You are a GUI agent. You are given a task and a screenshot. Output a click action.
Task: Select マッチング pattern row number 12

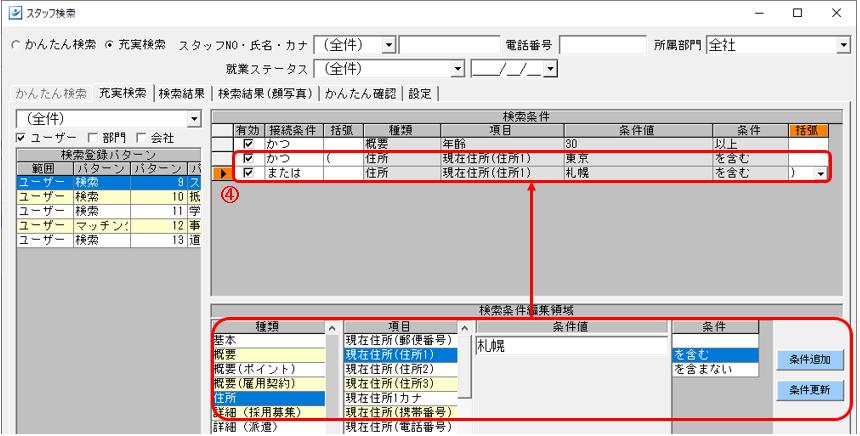[x=109, y=225]
